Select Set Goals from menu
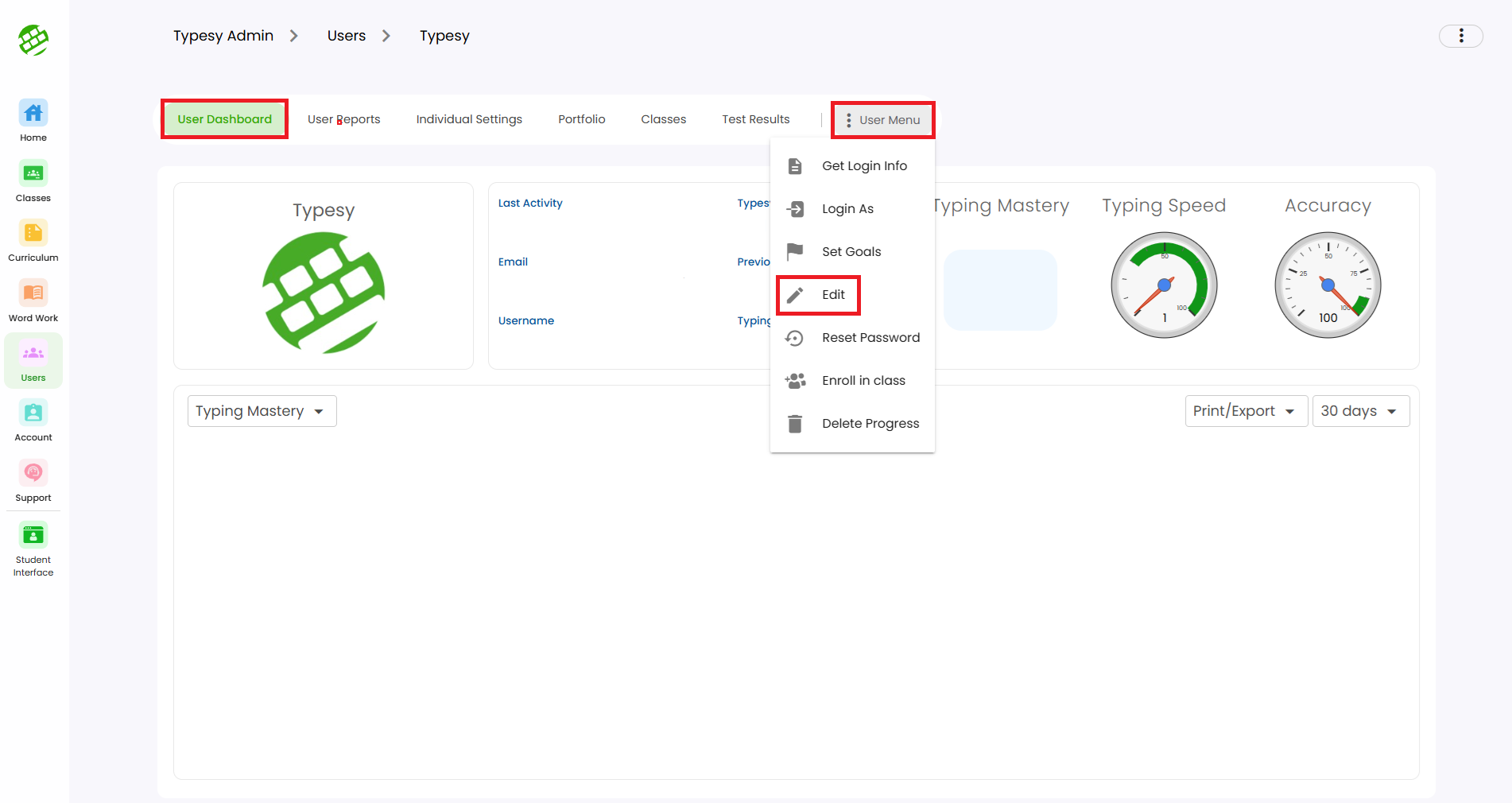Screen dimensions: 1512x803 point(852,252)
